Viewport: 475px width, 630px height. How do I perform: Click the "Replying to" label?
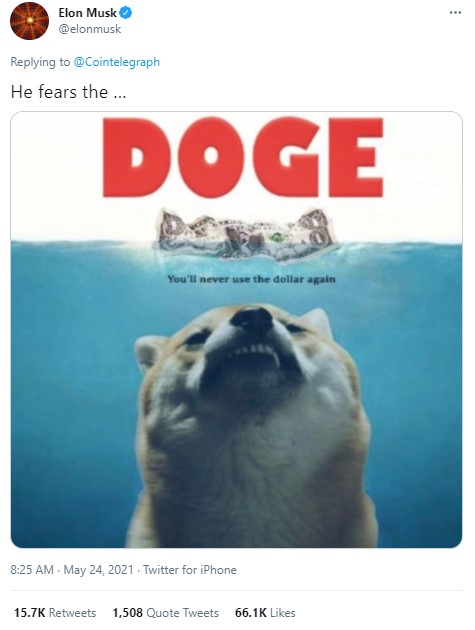40,62
